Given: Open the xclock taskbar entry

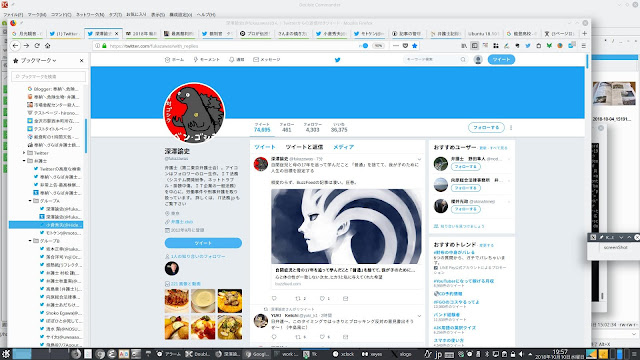Looking at the screenshot, I should (343, 354).
